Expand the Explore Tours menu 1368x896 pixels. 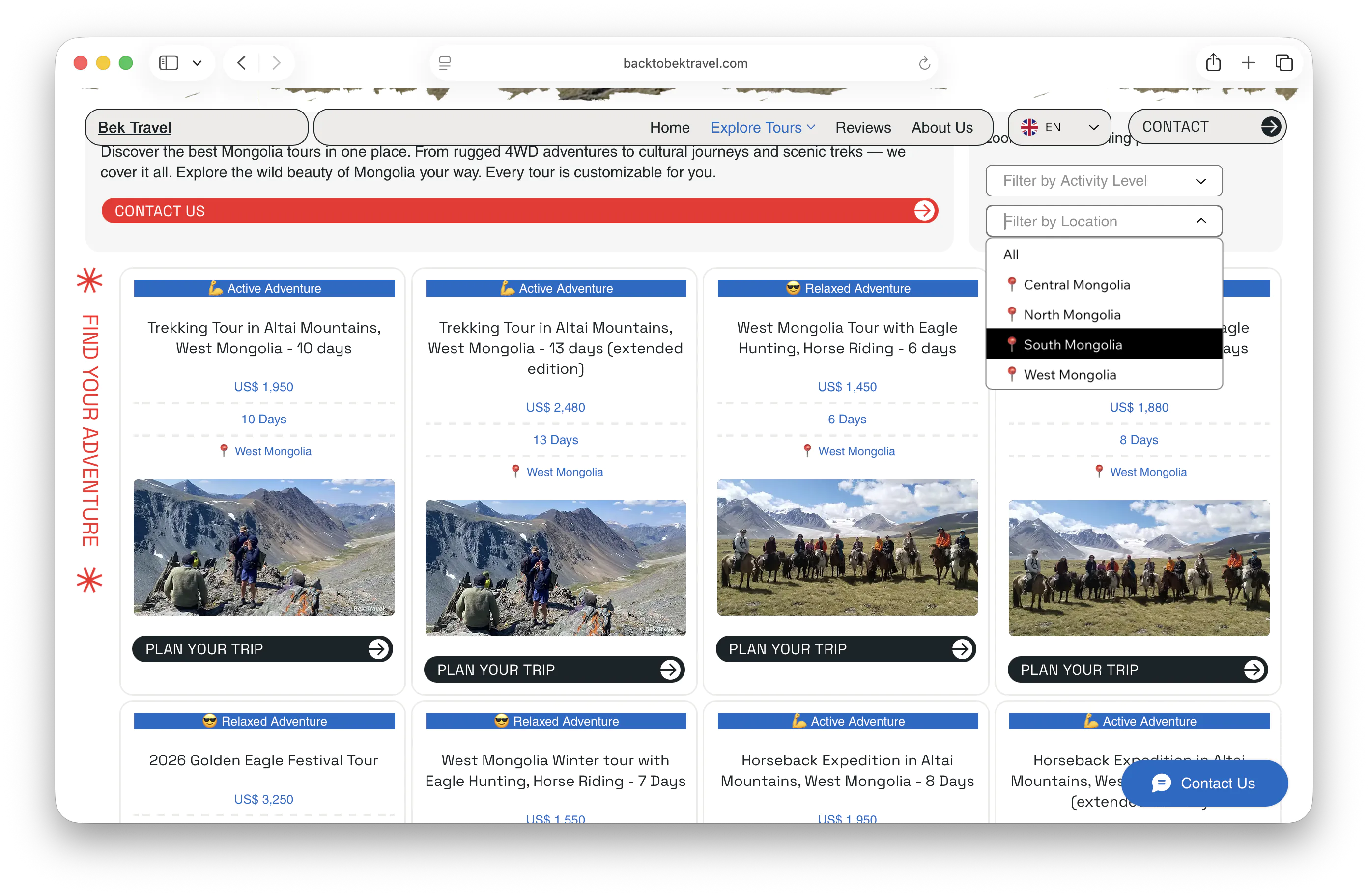click(x=762, y=128)
